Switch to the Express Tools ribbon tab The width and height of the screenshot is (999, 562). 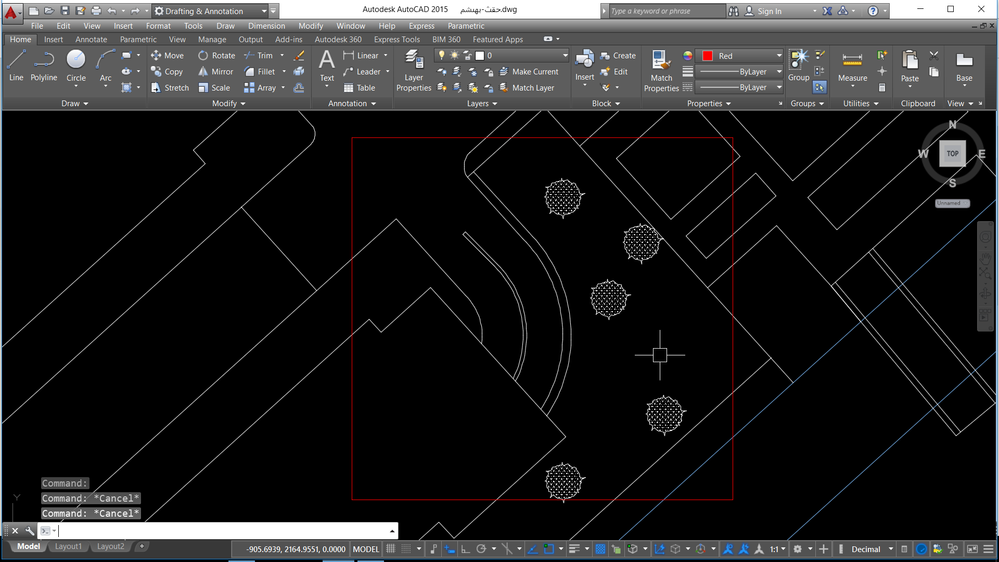click(397, 40)
